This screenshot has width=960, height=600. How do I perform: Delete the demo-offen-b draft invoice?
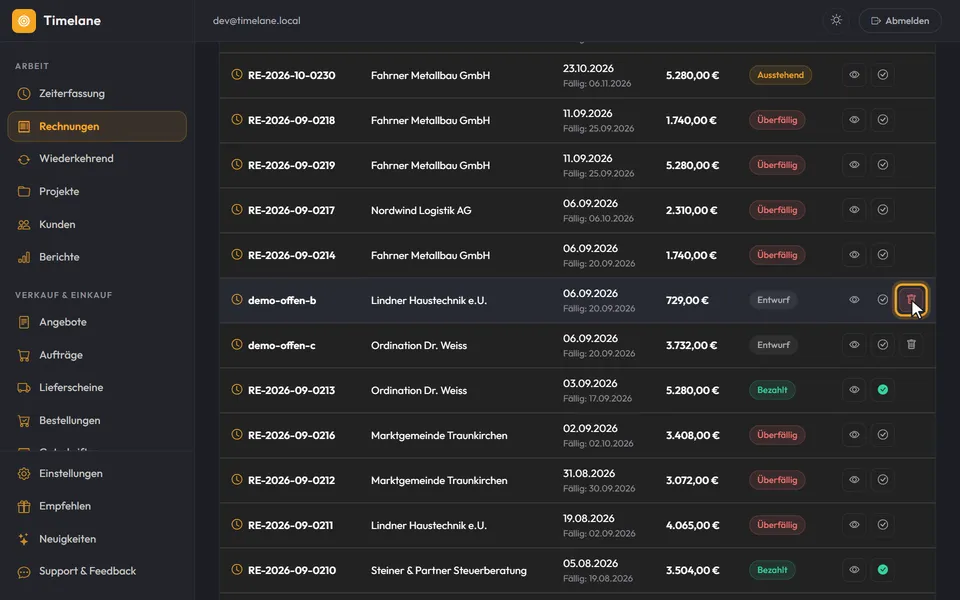(911, 300)
